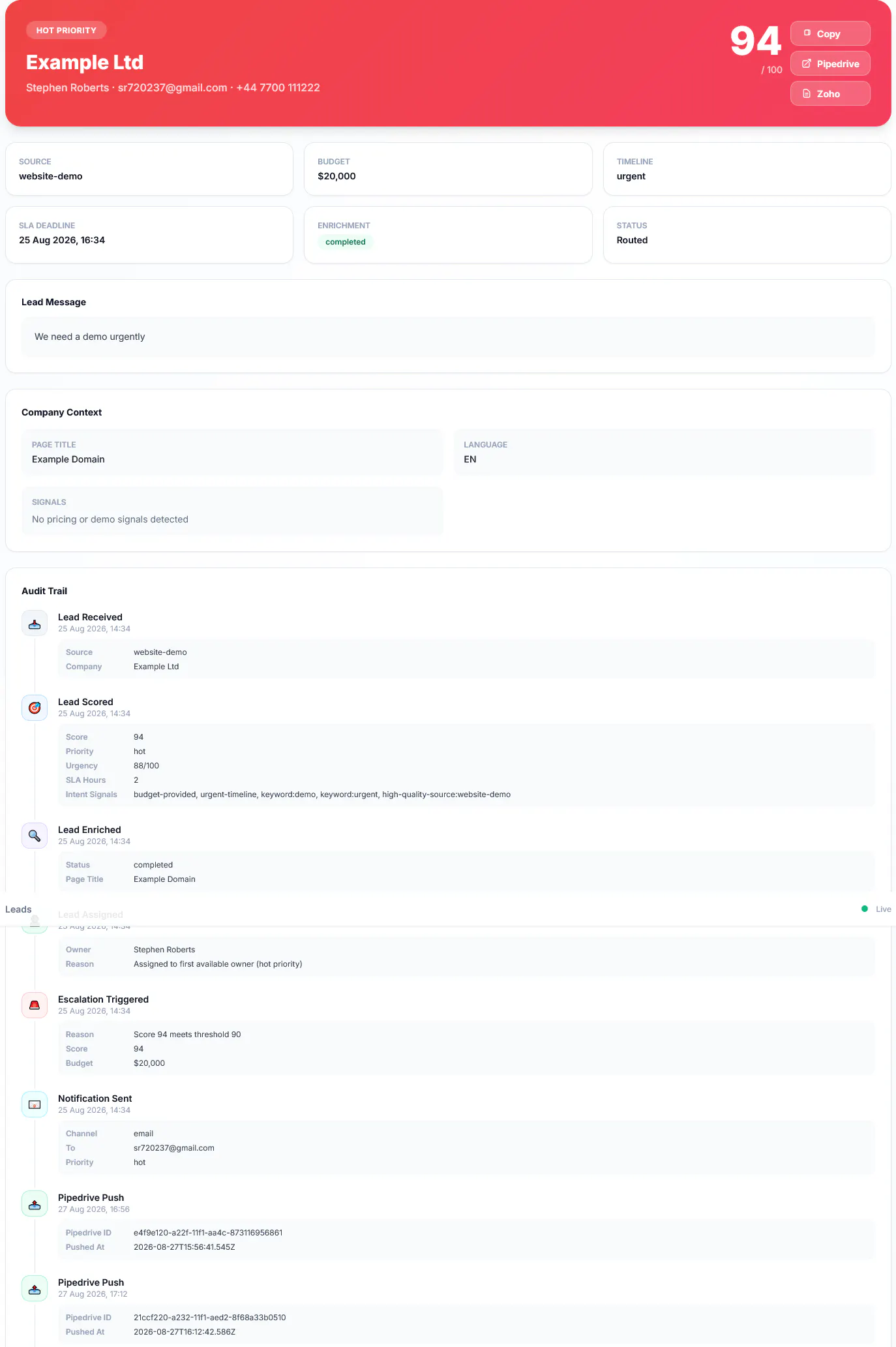
Task: Click 'Score 94 meets threshold 90' reason
Action: (187, 1035)
